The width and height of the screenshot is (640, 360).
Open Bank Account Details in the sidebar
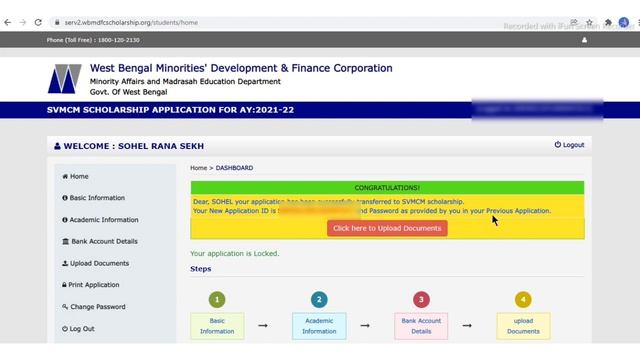tap(100, 242)
